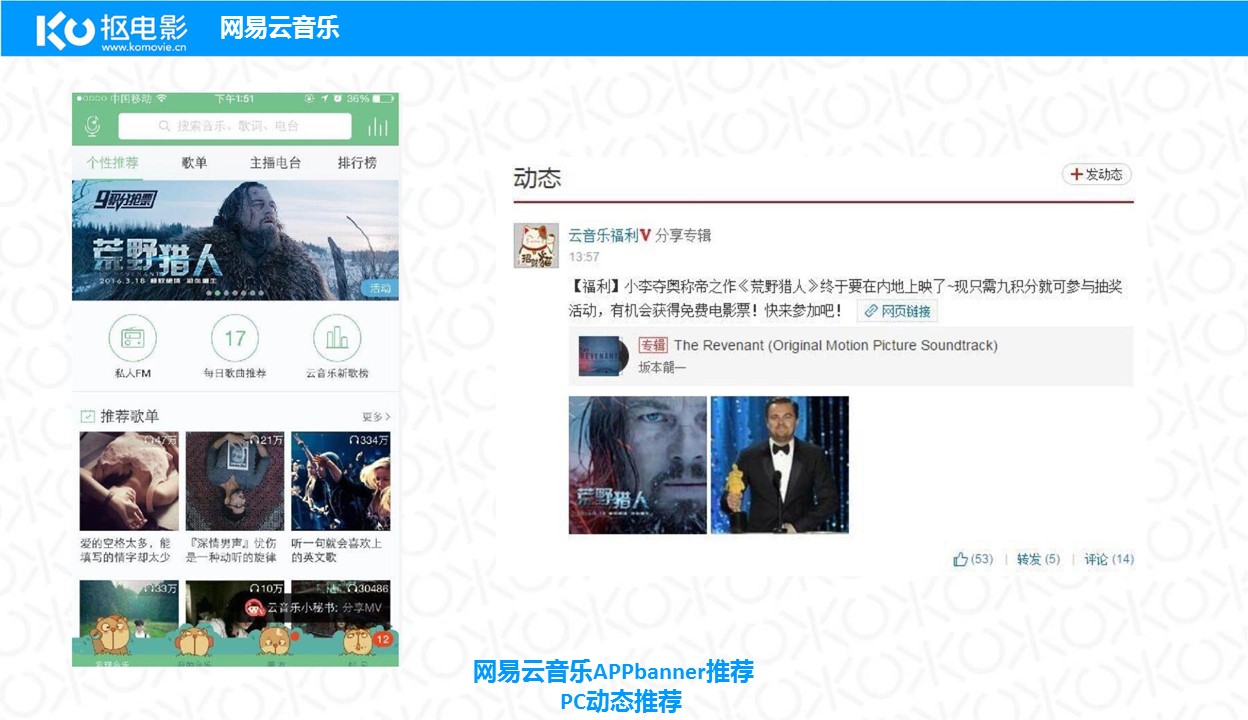
Task: Tap 更多 next to 推荐歌单
Action: pos(376,417)
